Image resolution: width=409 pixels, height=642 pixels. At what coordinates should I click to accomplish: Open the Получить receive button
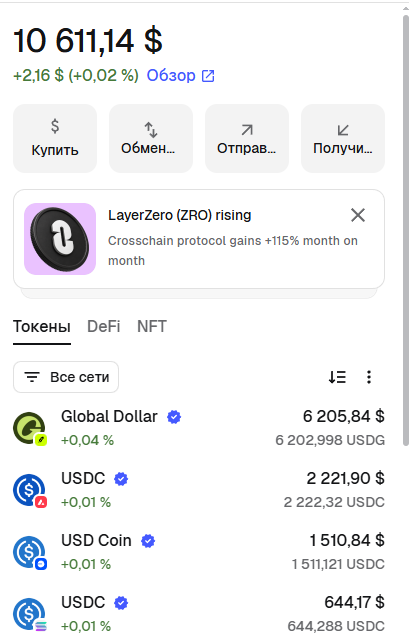[x=343, y=138]
